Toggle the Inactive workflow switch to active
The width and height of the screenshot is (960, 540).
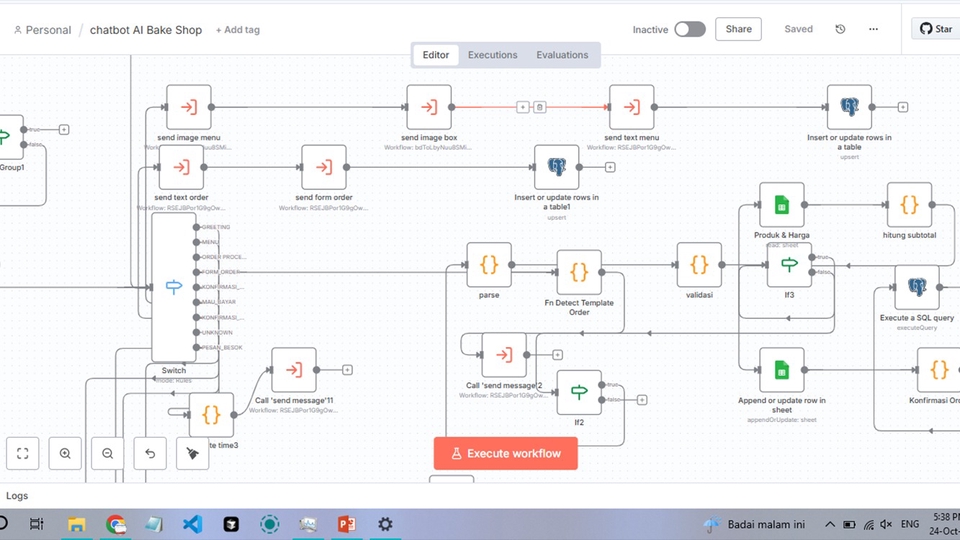coord(689,29)
